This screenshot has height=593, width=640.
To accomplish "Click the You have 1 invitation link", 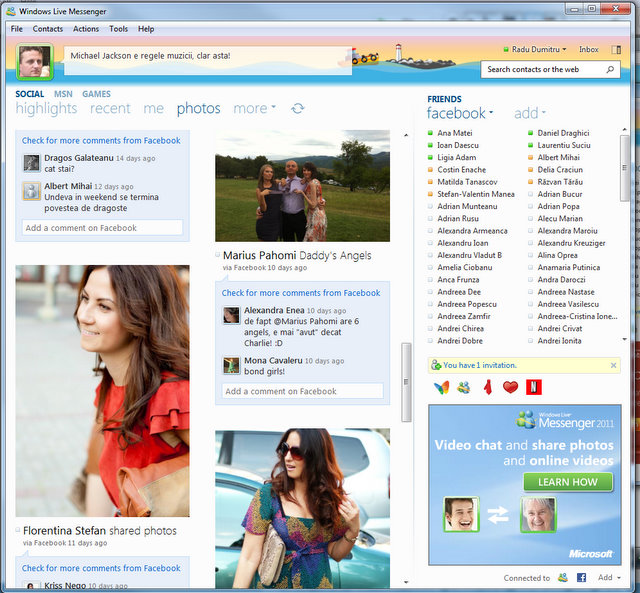I will pos(480,365).
